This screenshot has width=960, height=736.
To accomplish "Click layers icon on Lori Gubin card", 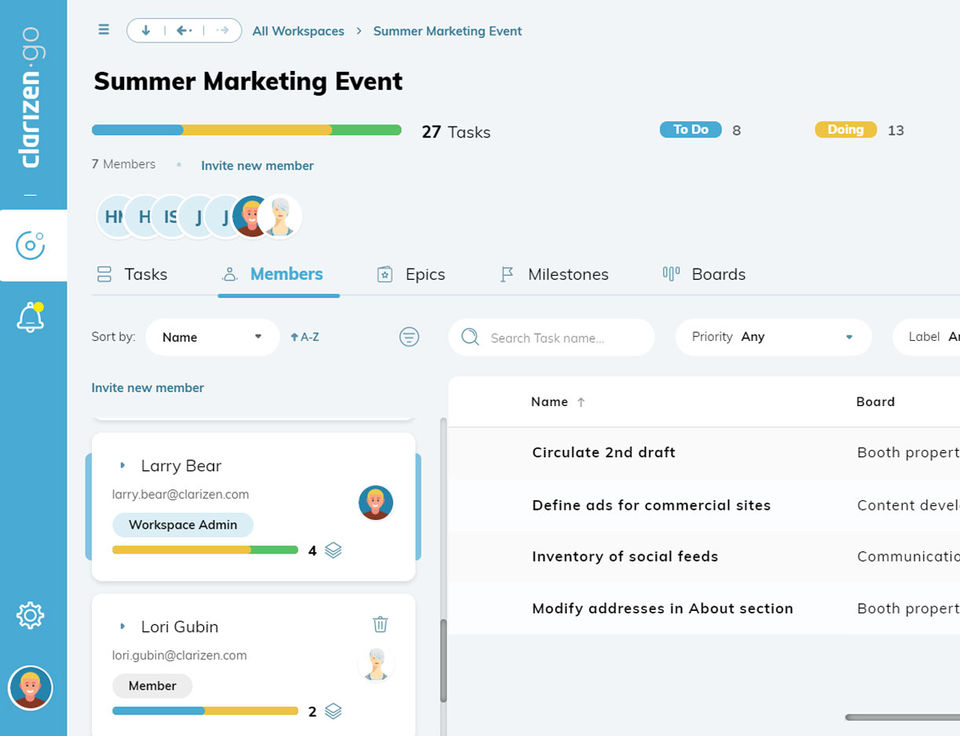I will coord(333,711).
